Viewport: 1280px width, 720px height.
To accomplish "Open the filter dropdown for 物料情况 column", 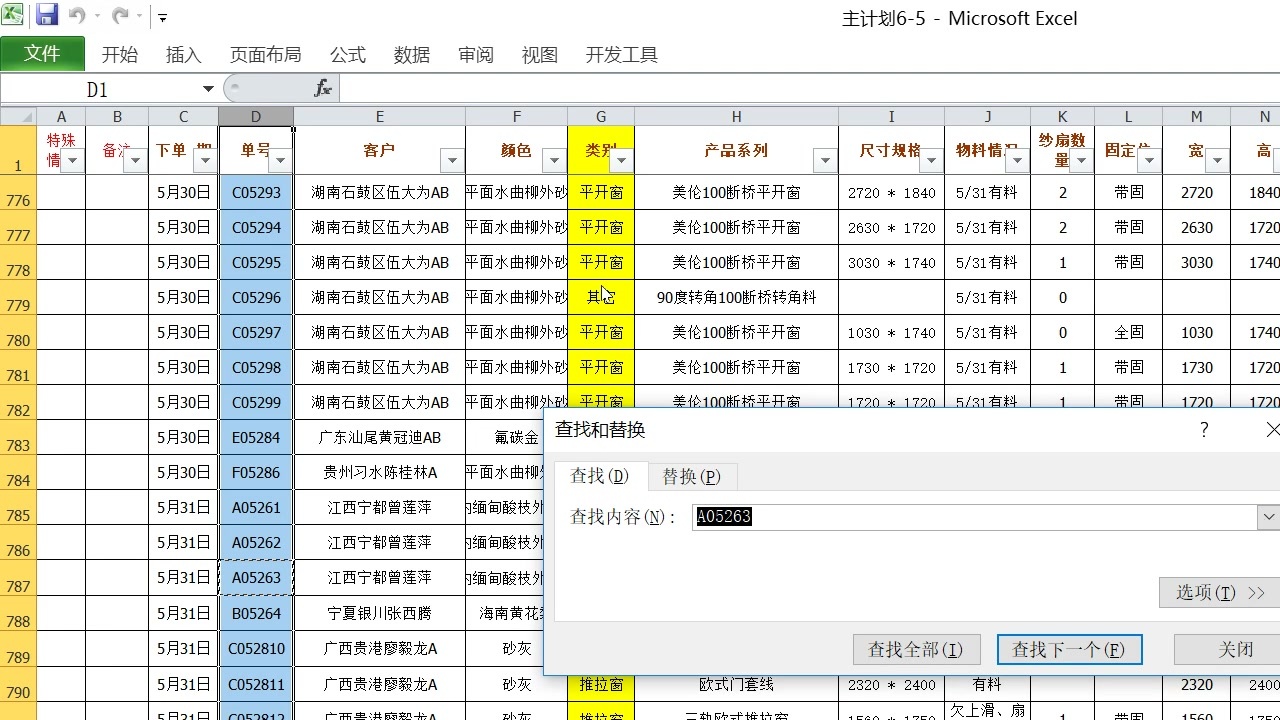I will (1017, 161).
